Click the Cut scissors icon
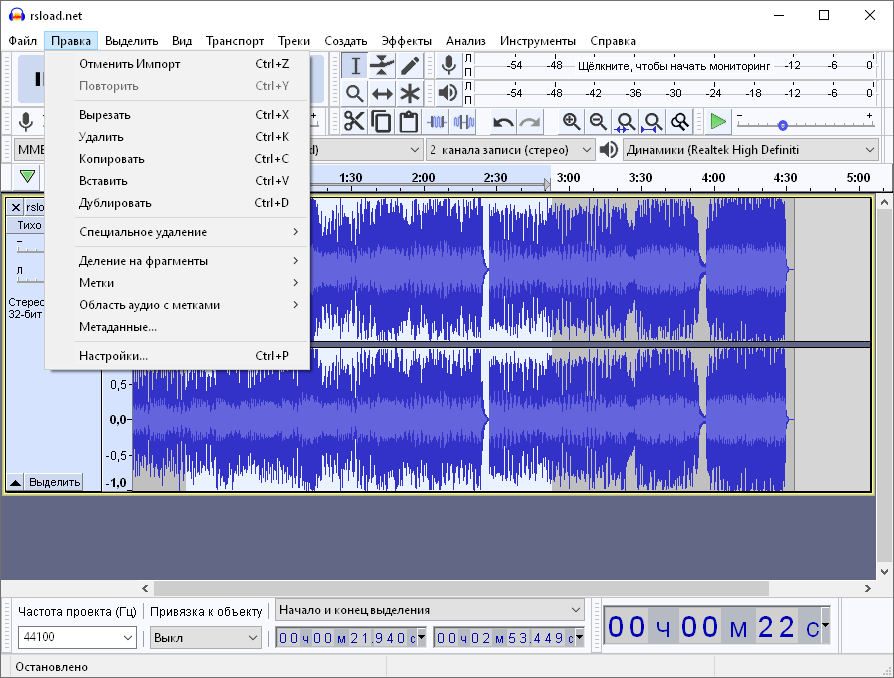Viewport: 894px width, 678px height. [x=354, y=121]
